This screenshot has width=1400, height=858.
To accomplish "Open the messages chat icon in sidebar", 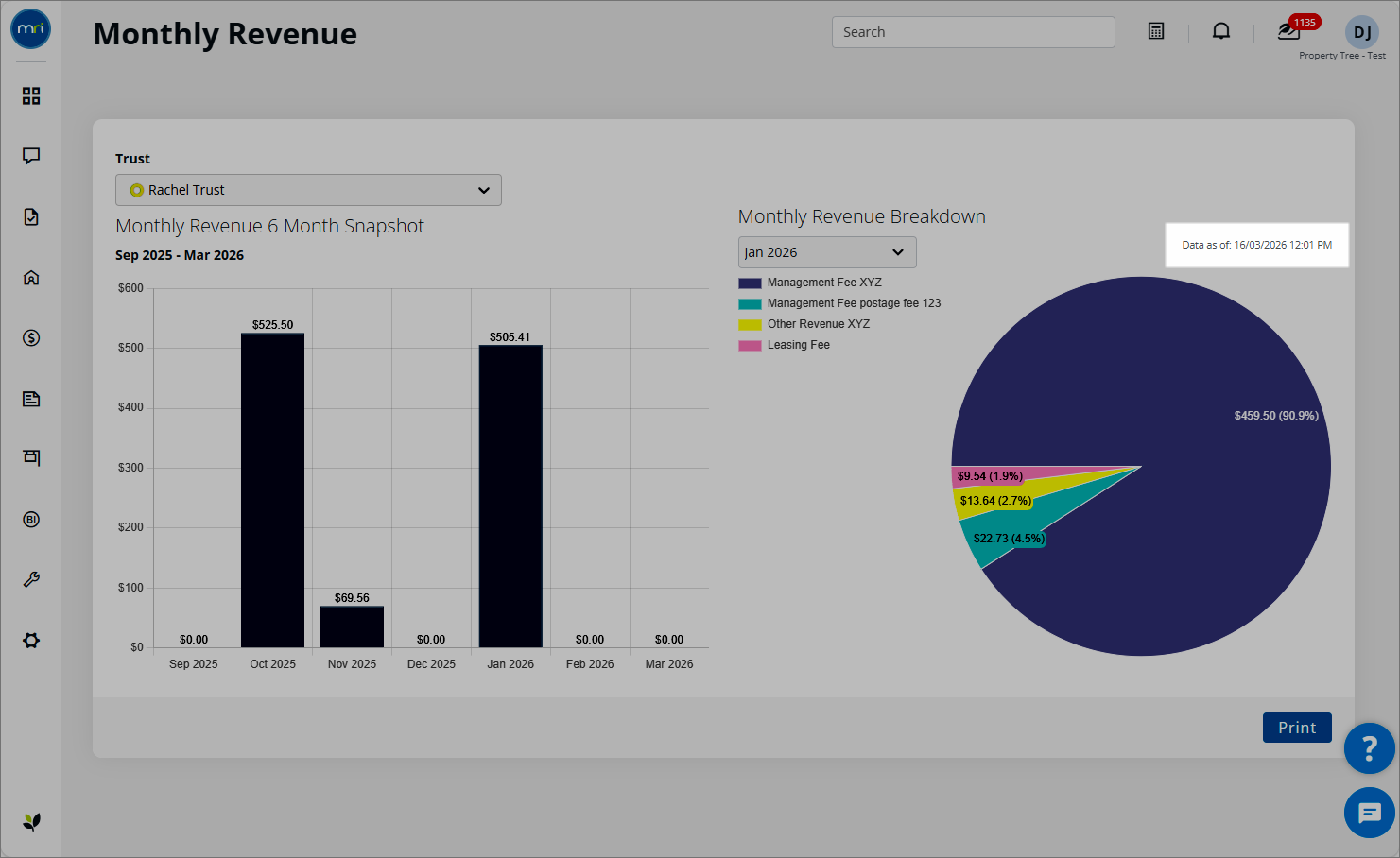I will 31,156.
